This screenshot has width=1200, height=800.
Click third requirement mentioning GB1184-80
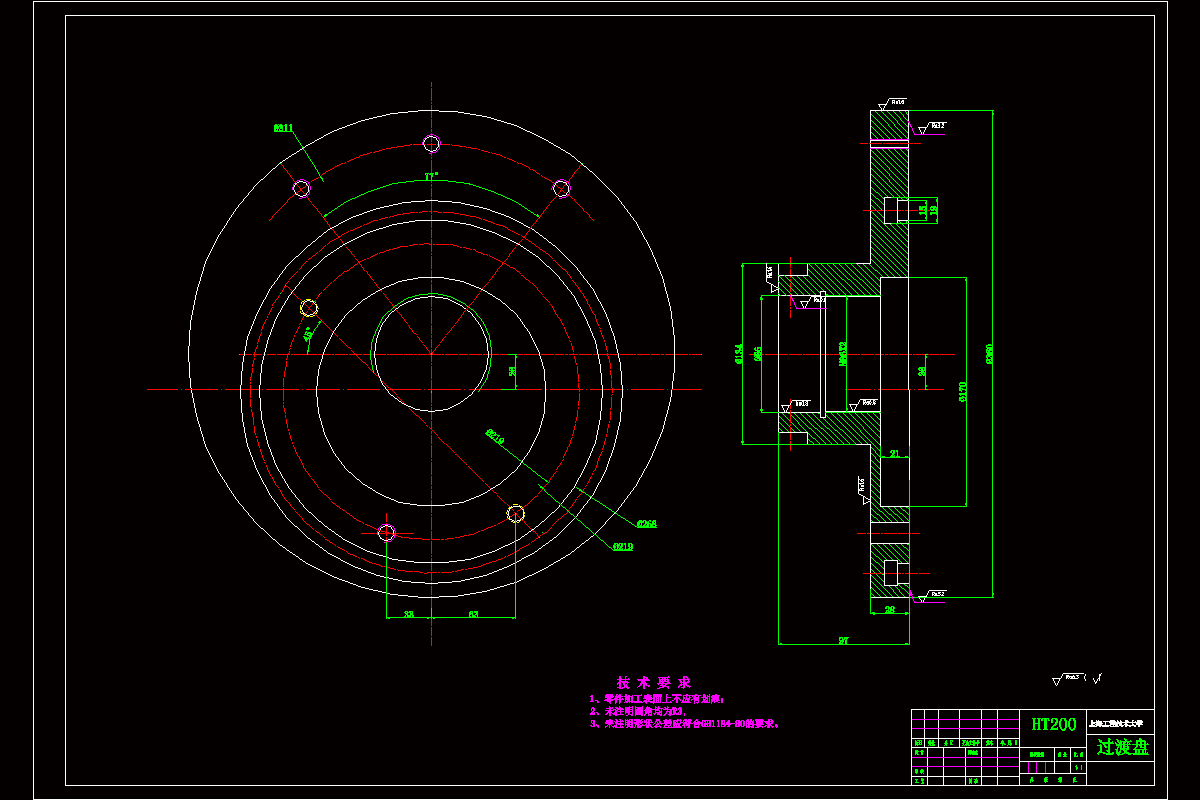685,723
